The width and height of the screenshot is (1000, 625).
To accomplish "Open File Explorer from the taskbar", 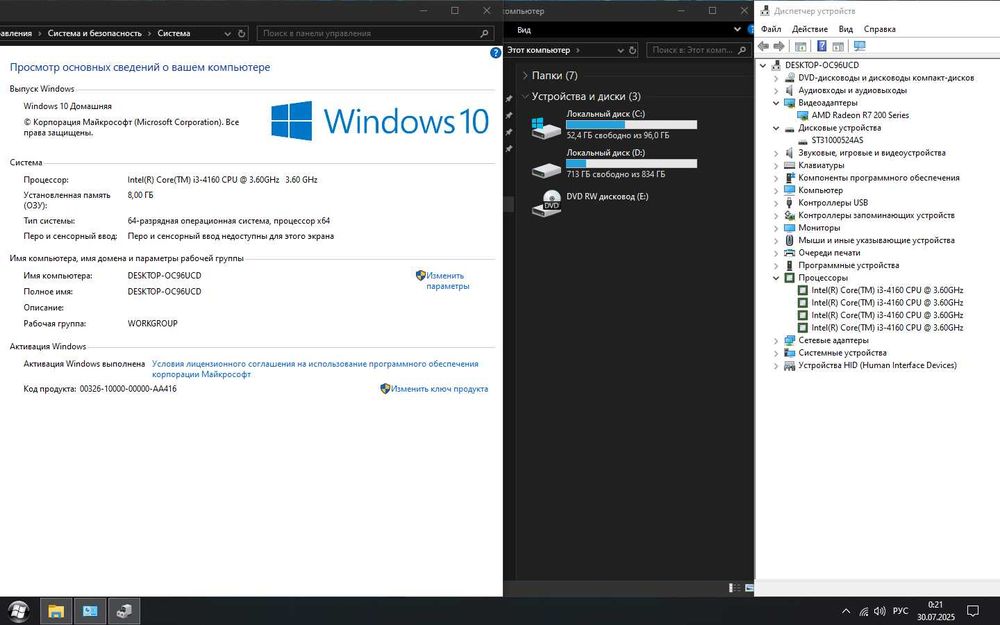I will 56,611.
